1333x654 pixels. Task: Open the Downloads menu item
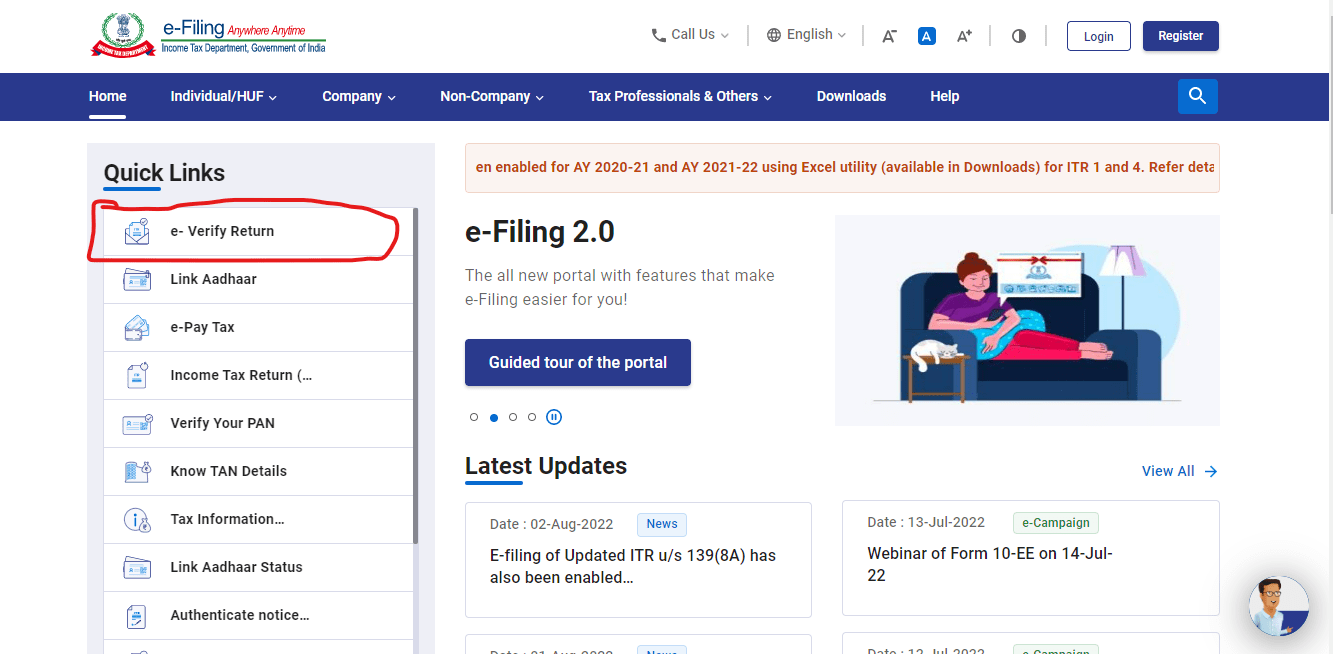click(851, 97)
